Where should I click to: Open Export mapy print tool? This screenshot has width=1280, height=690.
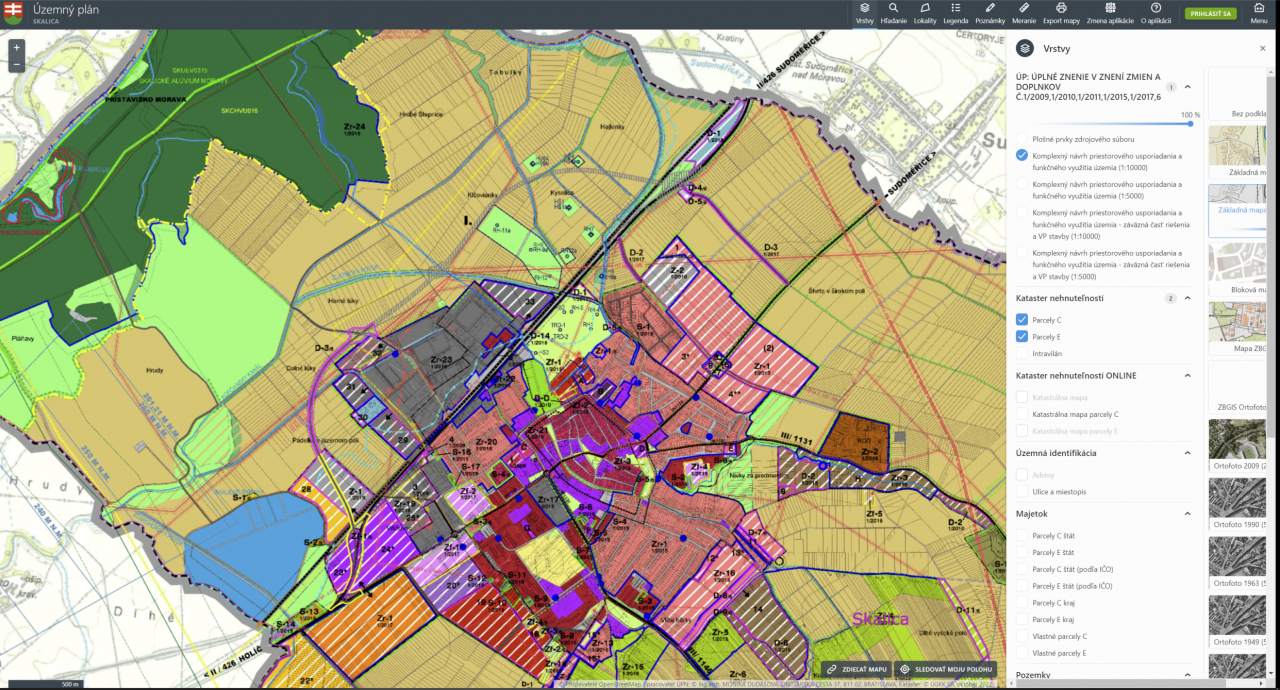coord(1061,13)
